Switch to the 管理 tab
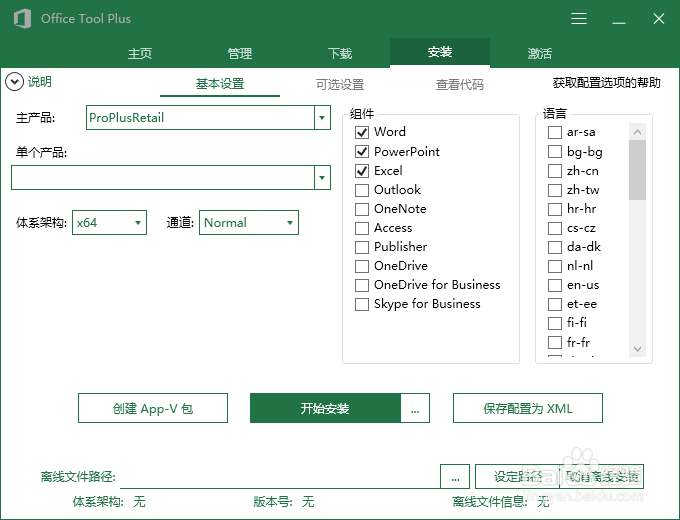 [x=240, y=53]
